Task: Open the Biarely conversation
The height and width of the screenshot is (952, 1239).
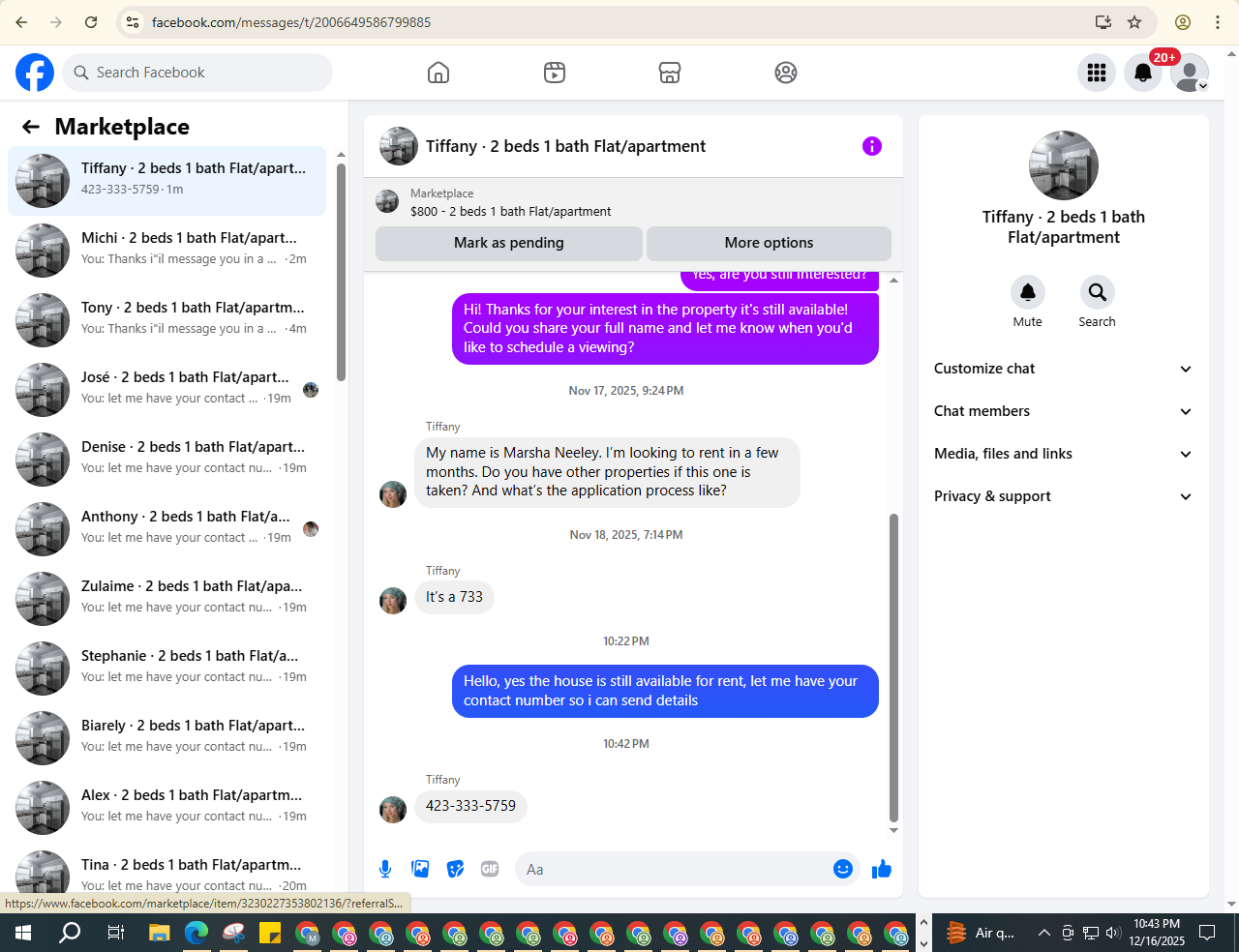Action: pyautogui.click(x=166, y=738)
